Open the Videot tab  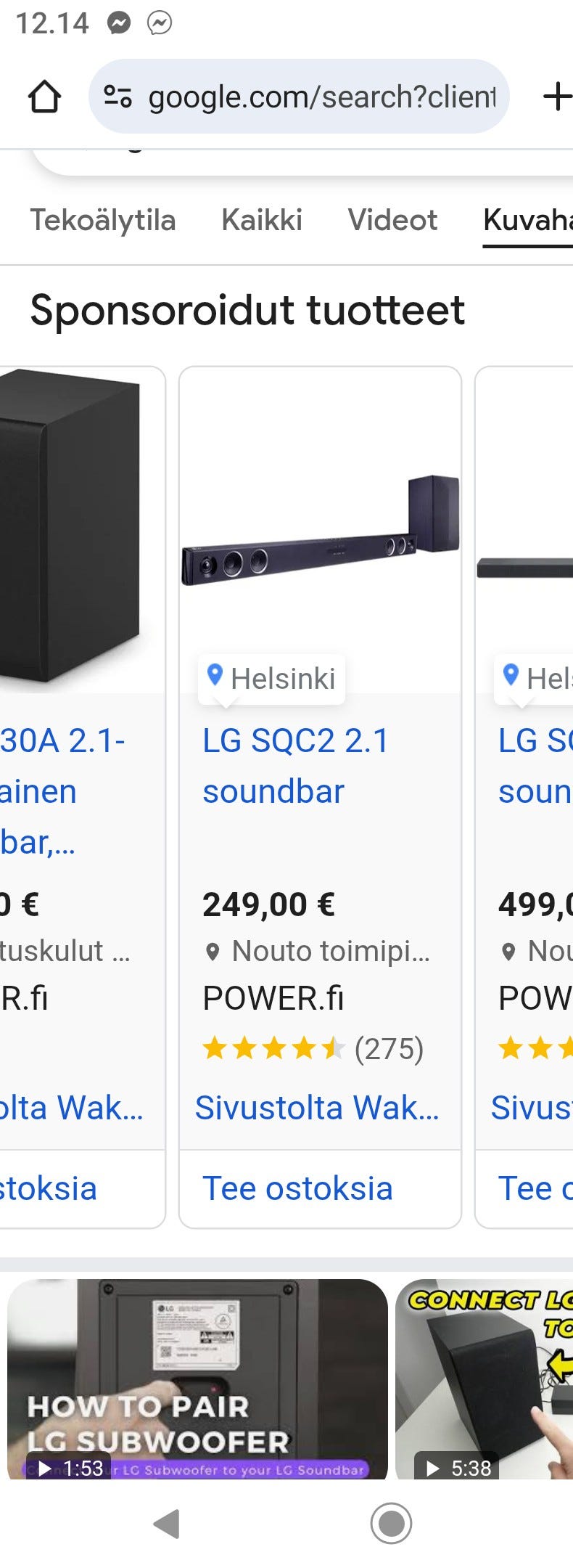click(x=392, y=220)
